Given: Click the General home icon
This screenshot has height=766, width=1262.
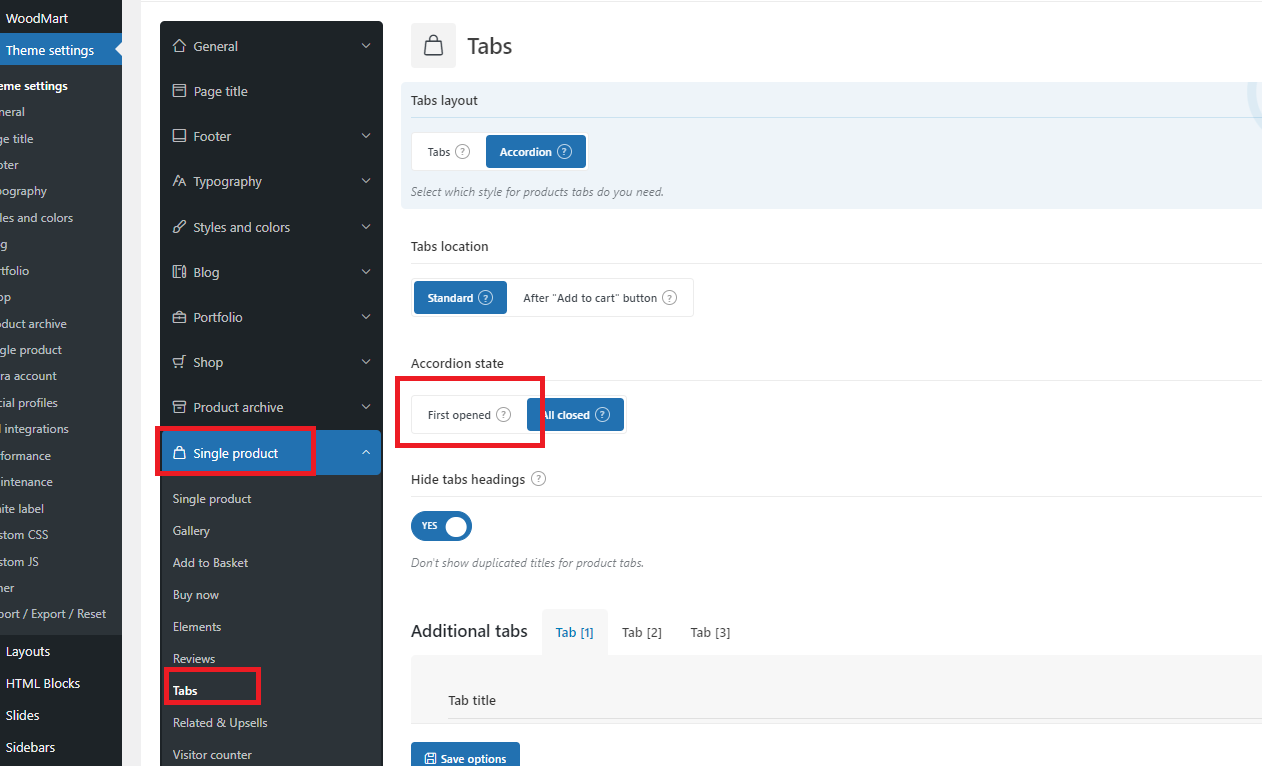Looking at the screenshot, I should 180,46.
